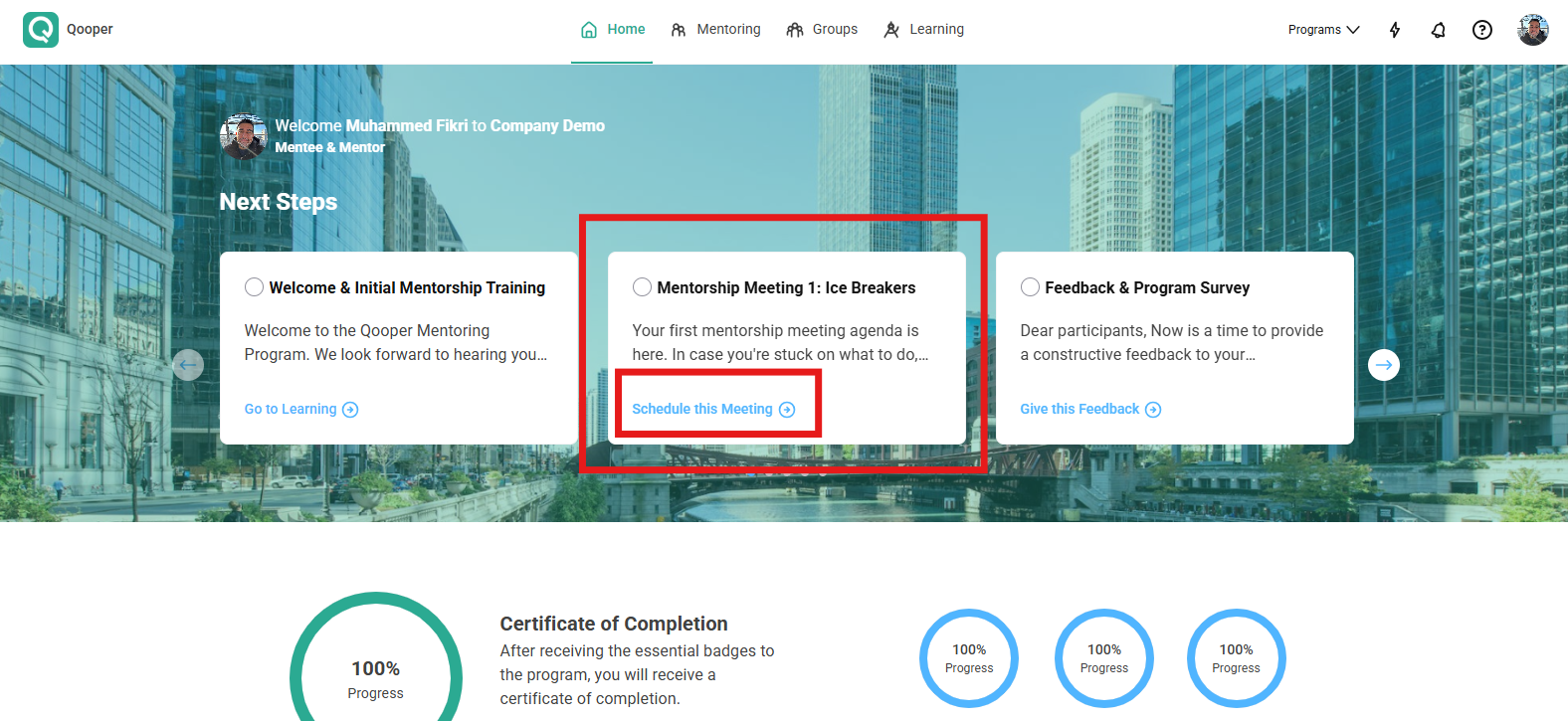The height and width of the screenshot is (721, 1568).
Task: Click the Welcome & Initial Mentorship Training title
Action: pyautogui.click(x=407, y=287)
